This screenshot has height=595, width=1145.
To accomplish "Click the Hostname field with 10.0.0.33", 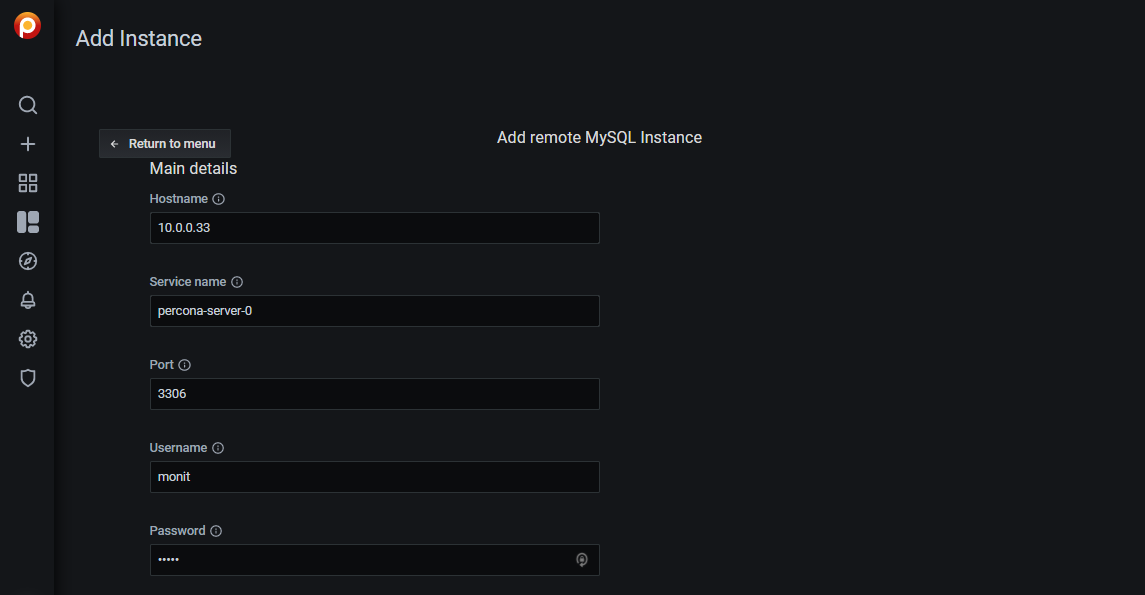I will (x=375, y=228).
